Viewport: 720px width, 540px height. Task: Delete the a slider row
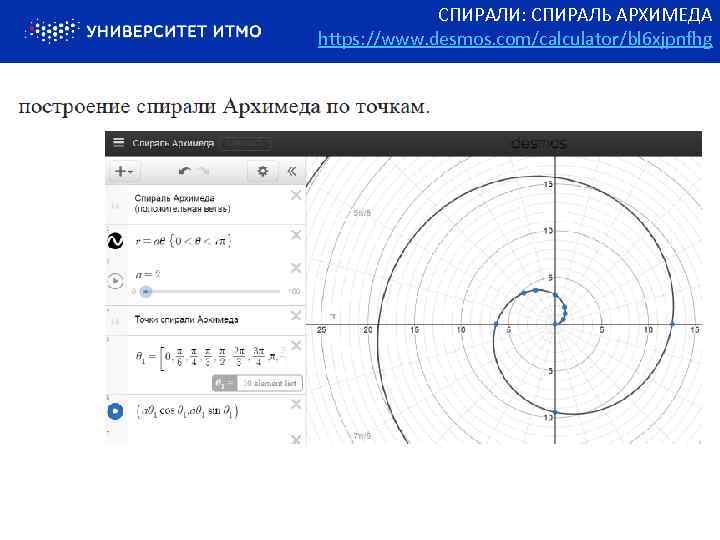pyautogui.click(x=296, y=268)
